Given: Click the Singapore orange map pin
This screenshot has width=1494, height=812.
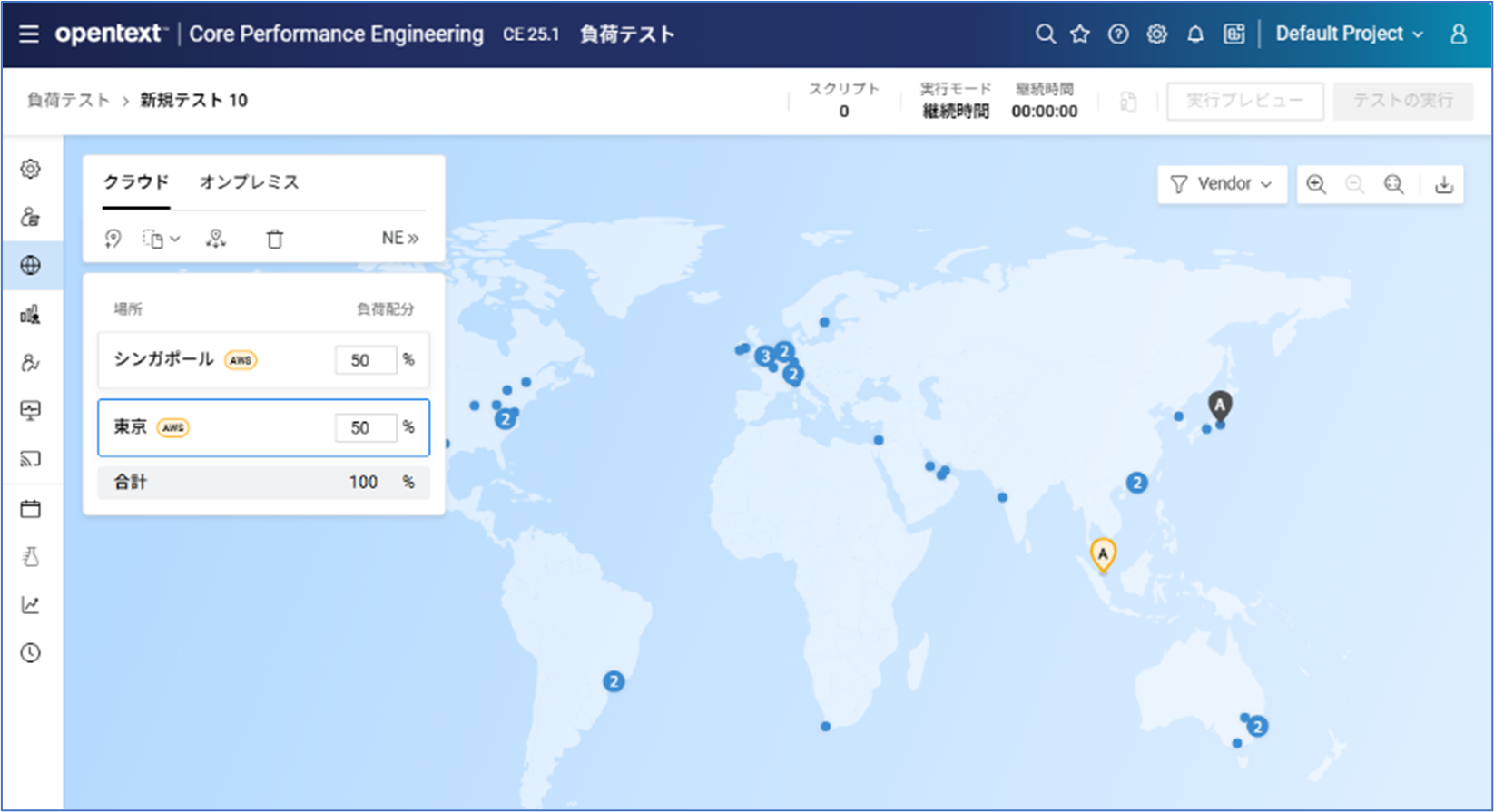Looking at the screenshot, I should pos(1103,554).
